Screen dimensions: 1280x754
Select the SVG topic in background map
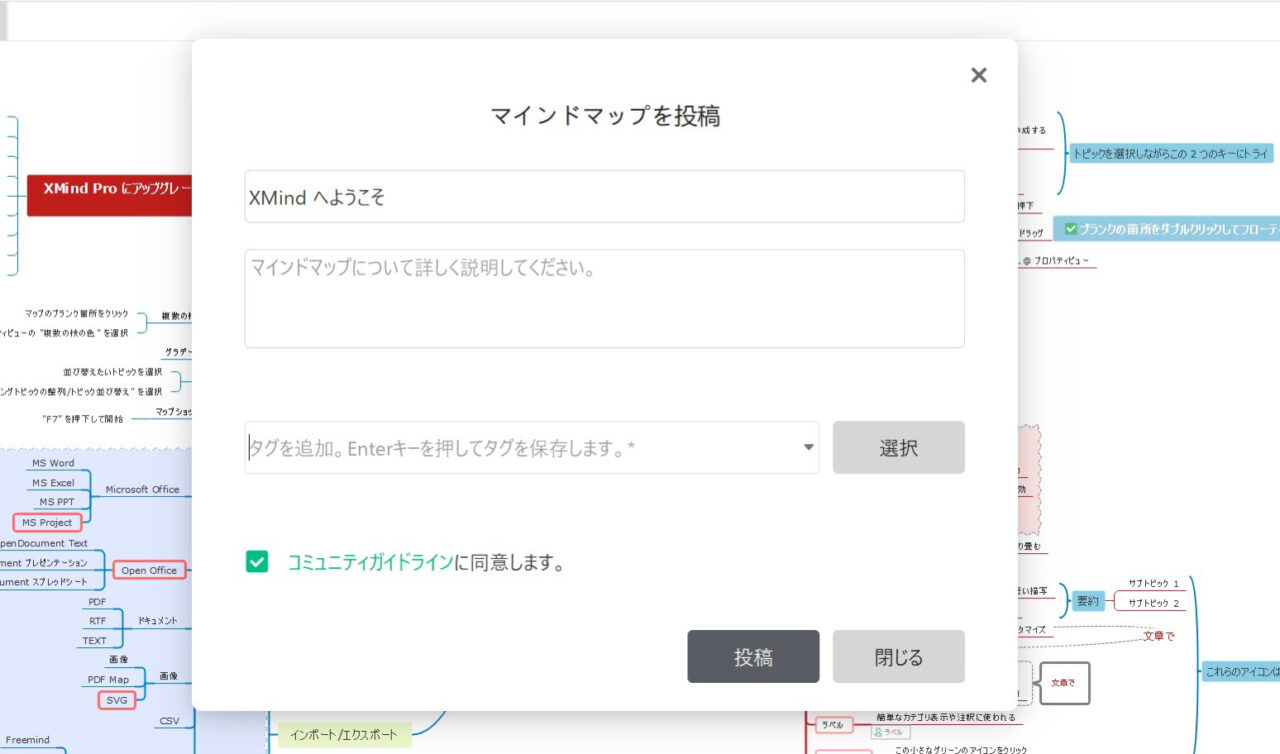117,700
